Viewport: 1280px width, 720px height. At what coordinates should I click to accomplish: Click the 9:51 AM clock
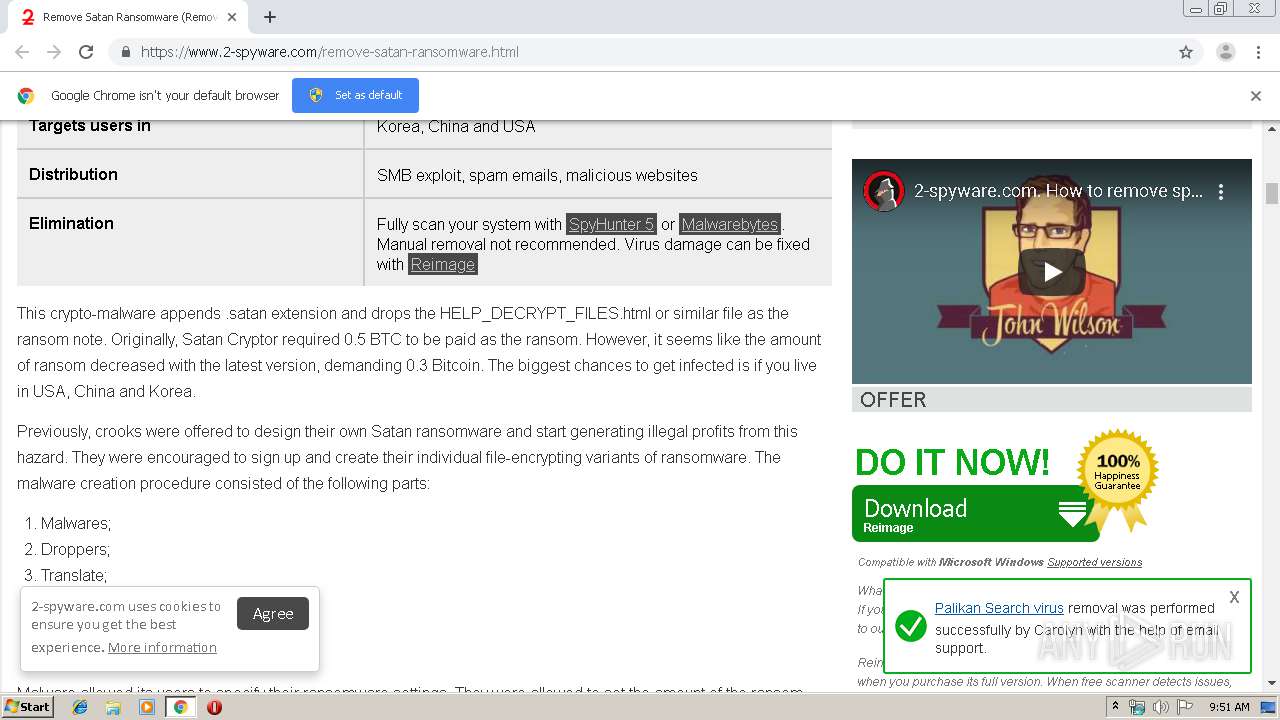click(x=1229, y=707)
